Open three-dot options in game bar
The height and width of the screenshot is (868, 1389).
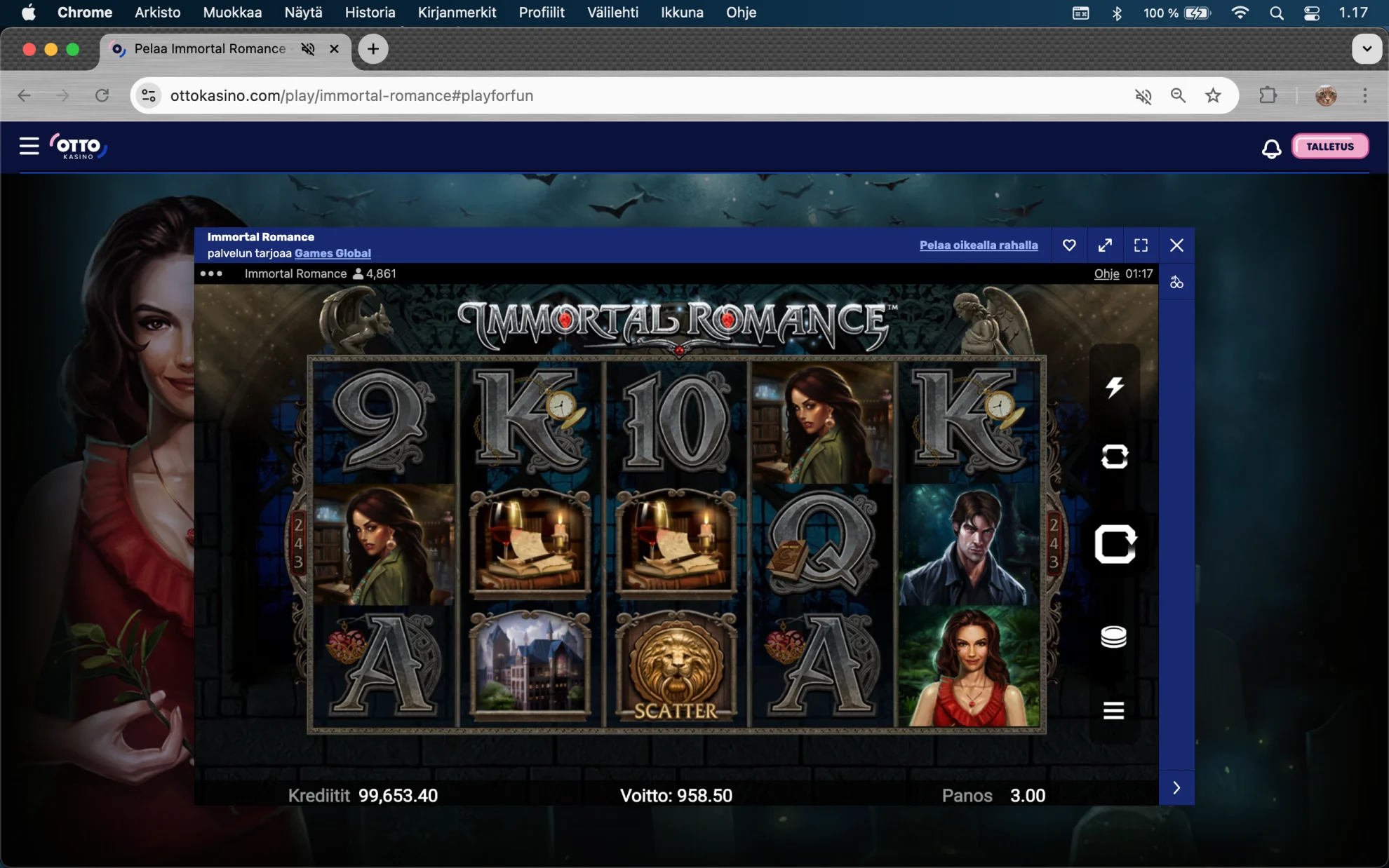tap(211, 273)
